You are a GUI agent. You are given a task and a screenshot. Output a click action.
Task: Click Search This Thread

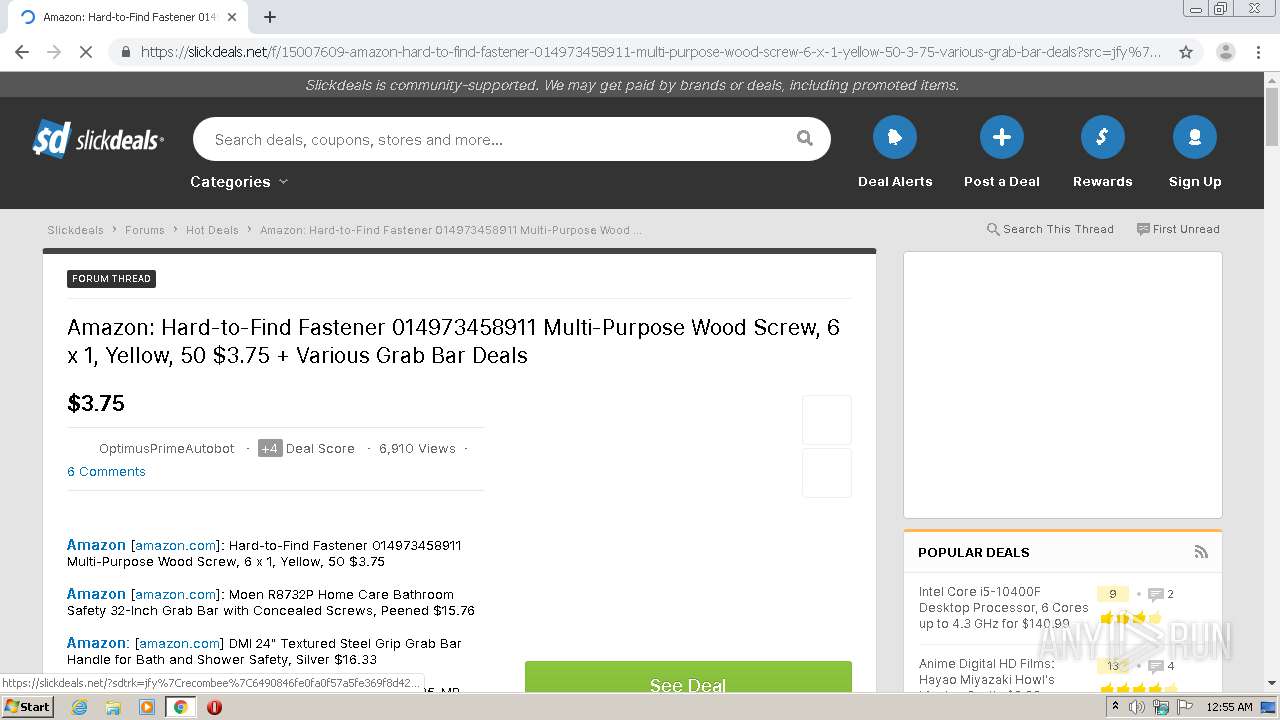(x=1050, y=229)
